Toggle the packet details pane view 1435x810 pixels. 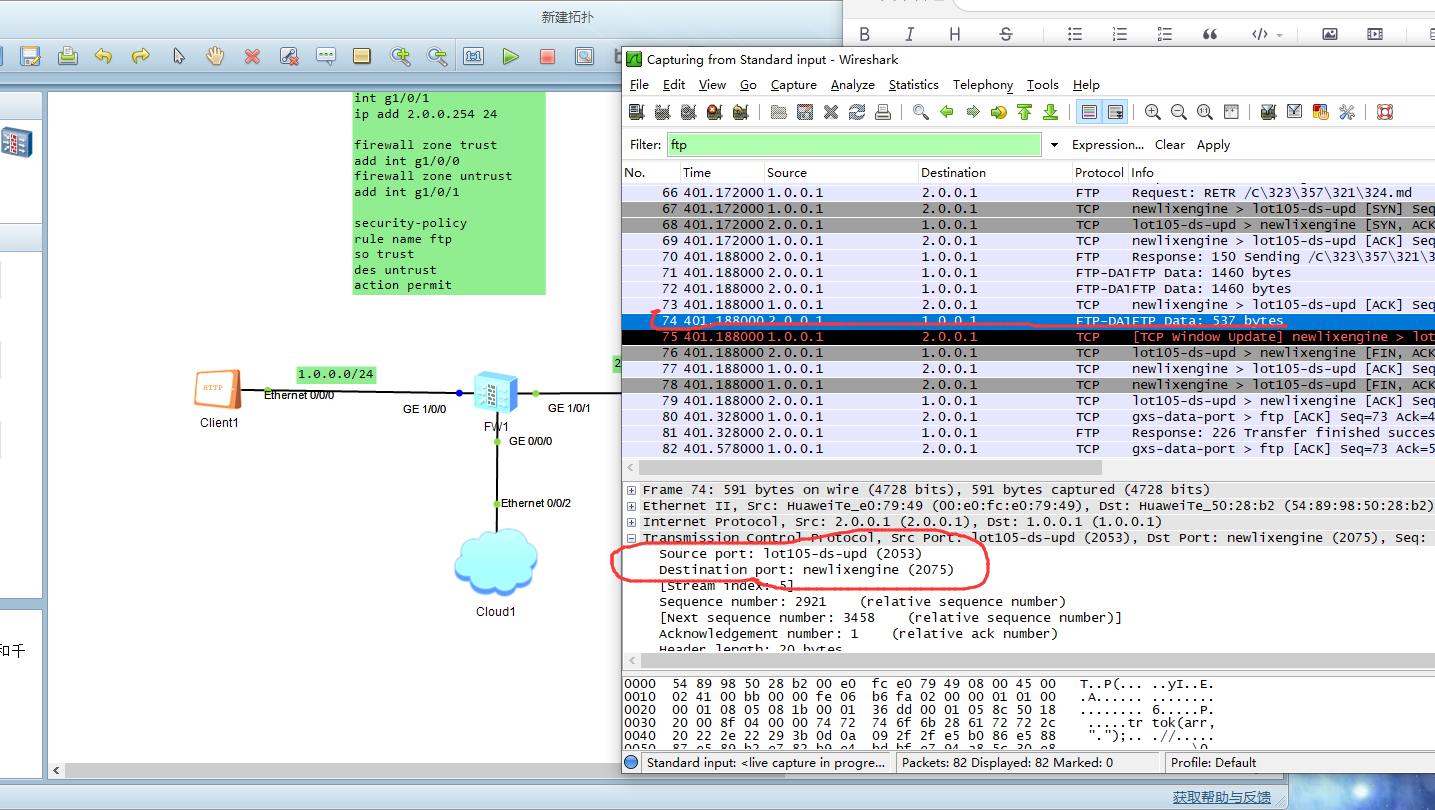(712, 85)
